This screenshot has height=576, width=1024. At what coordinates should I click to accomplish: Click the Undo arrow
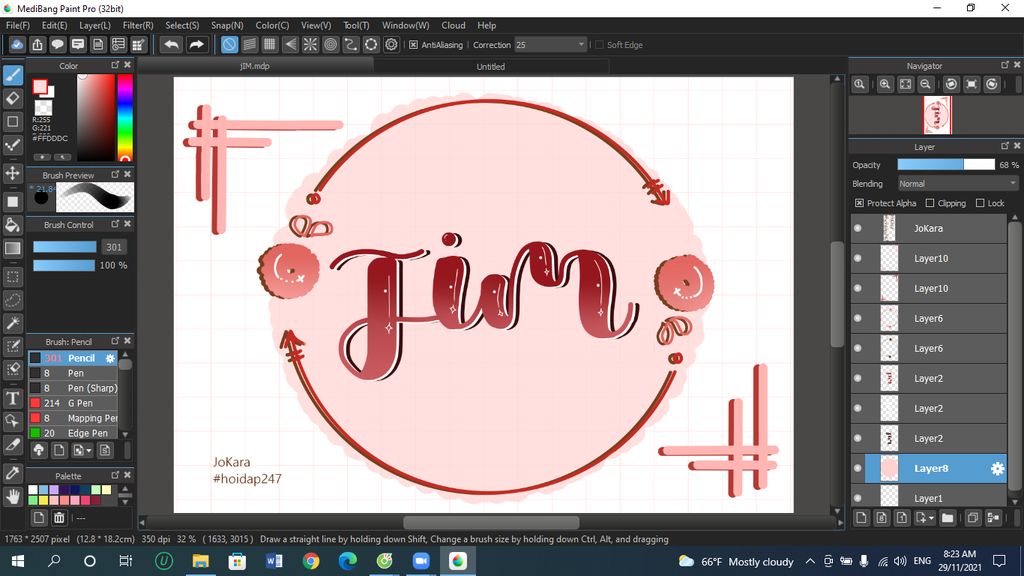click(x=171, y=44)
